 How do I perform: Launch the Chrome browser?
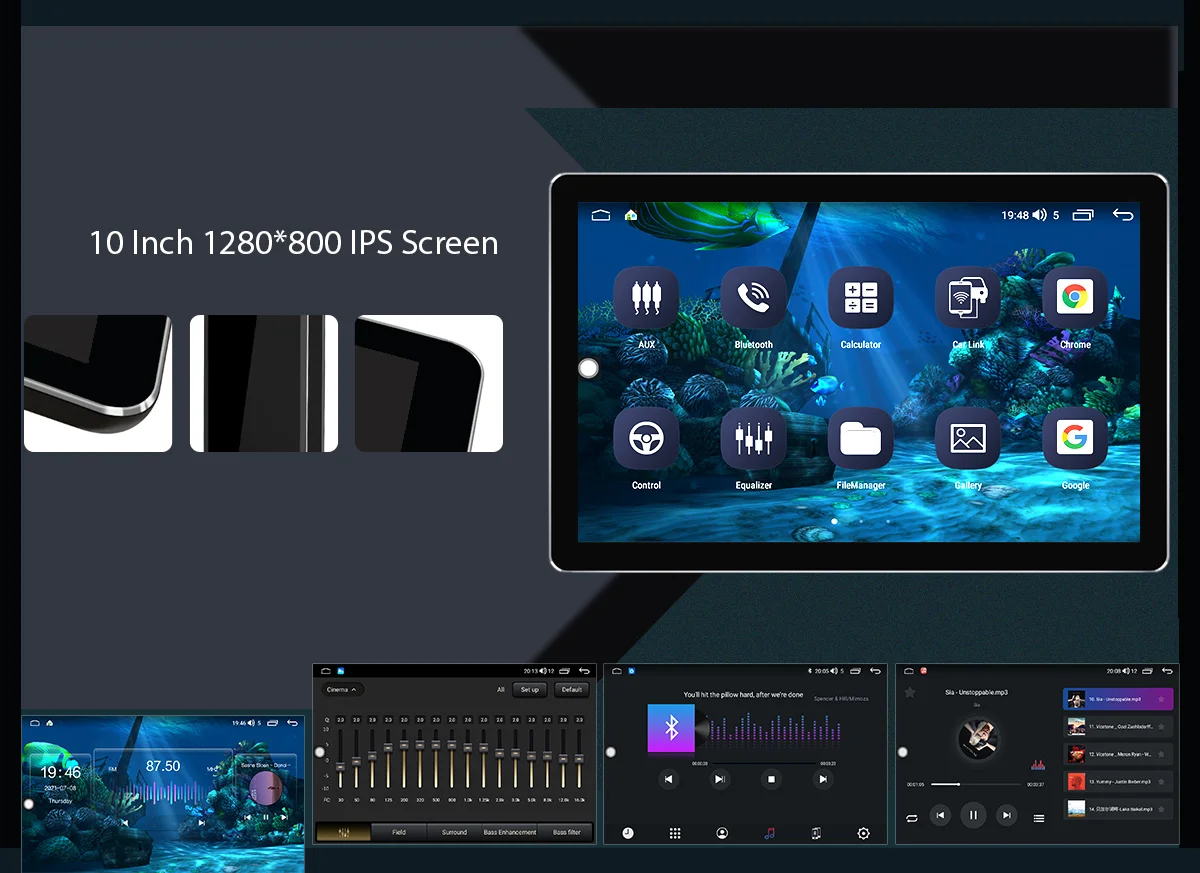(x=1075, y=298)
